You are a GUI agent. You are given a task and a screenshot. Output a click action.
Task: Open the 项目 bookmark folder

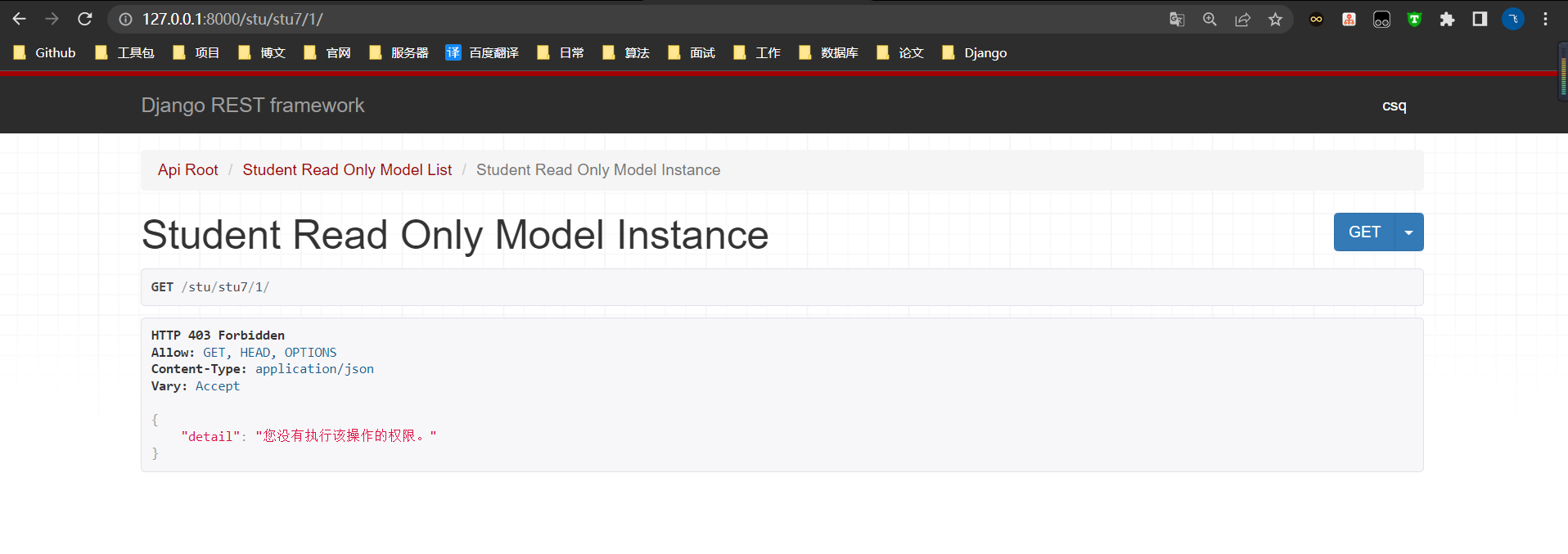pos(196,52)
